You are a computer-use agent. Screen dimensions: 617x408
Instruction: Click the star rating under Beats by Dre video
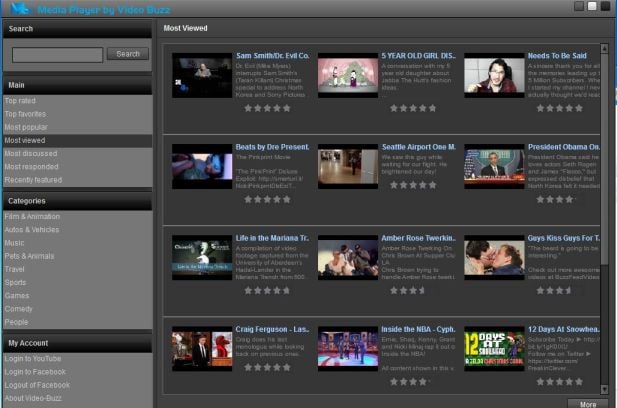pos(267,199)
